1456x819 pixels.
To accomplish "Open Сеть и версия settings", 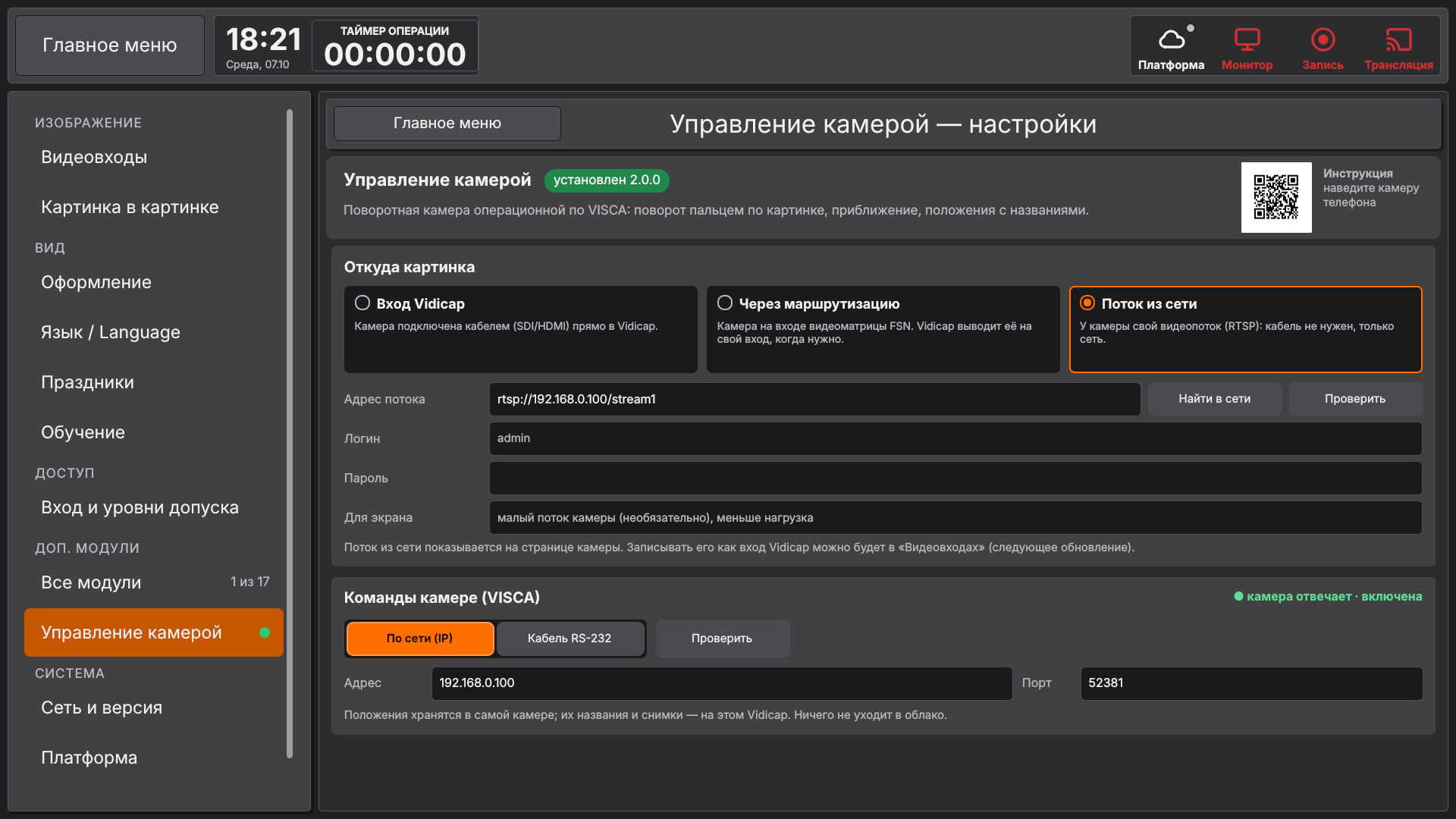I will click(153, 708).
